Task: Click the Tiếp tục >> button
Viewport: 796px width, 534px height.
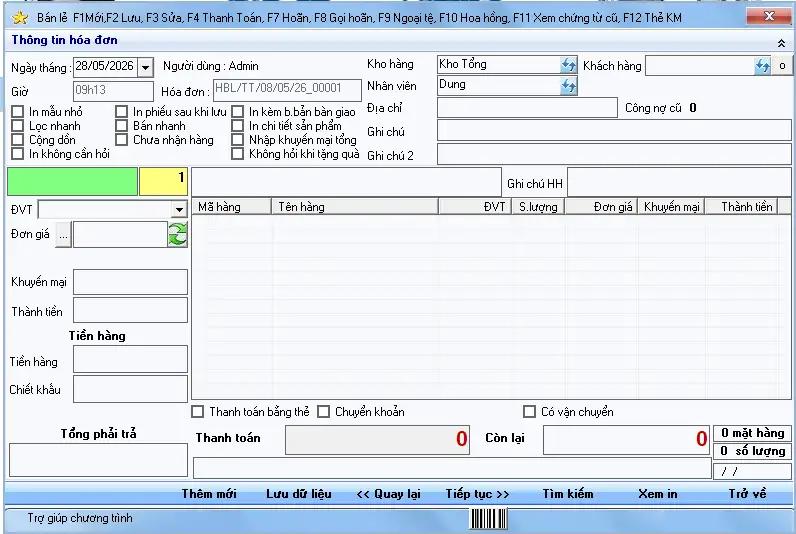Action: [478, 494]
